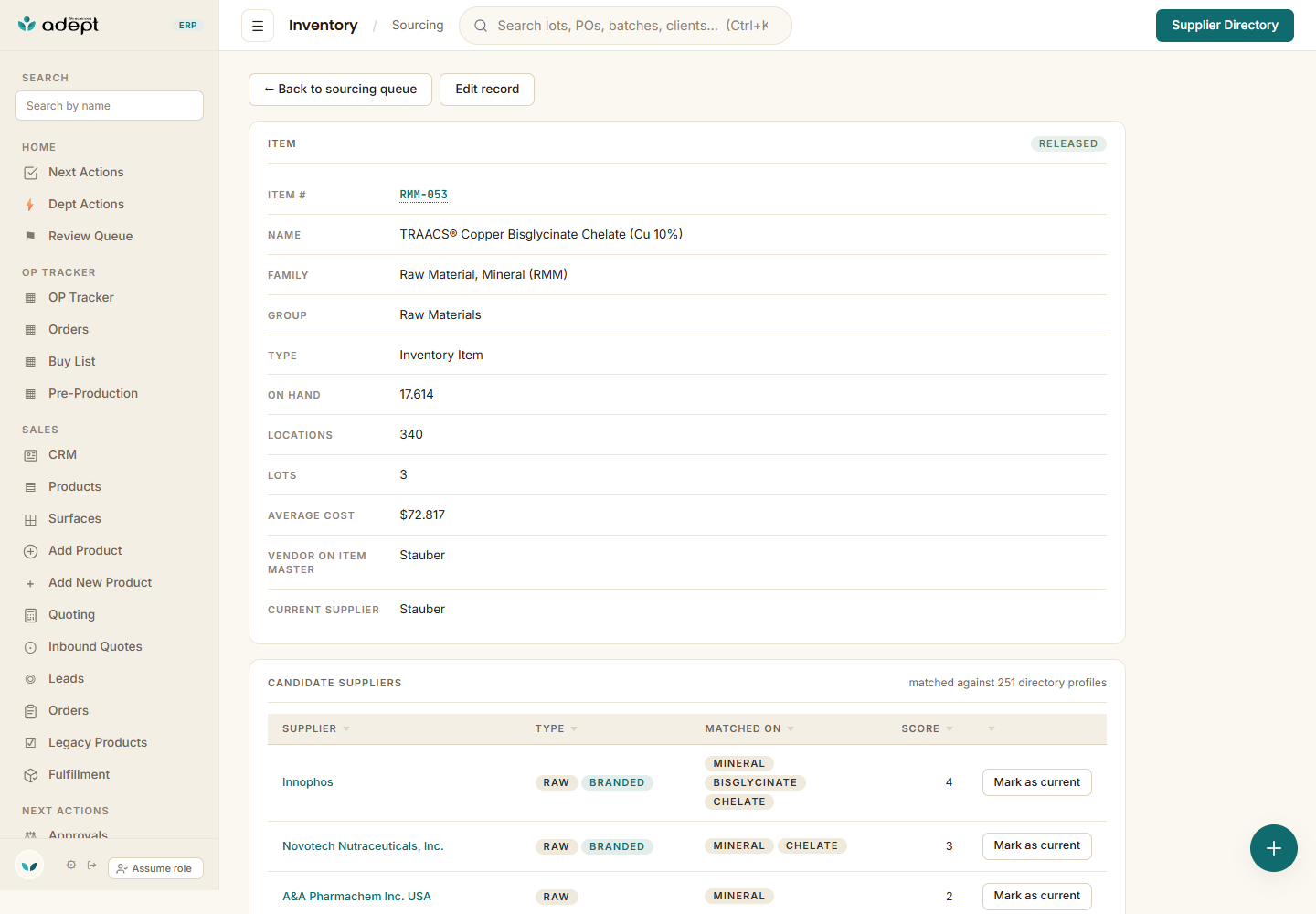1316x914 pixels.
Task: Click the floating green plus button
Action: [1274, 848]
